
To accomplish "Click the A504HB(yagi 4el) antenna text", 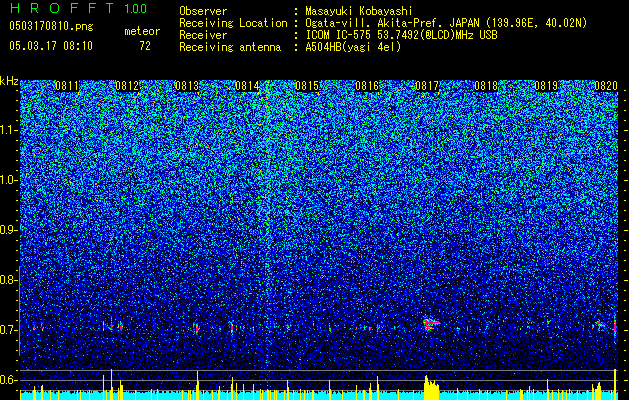I will 353,47.
